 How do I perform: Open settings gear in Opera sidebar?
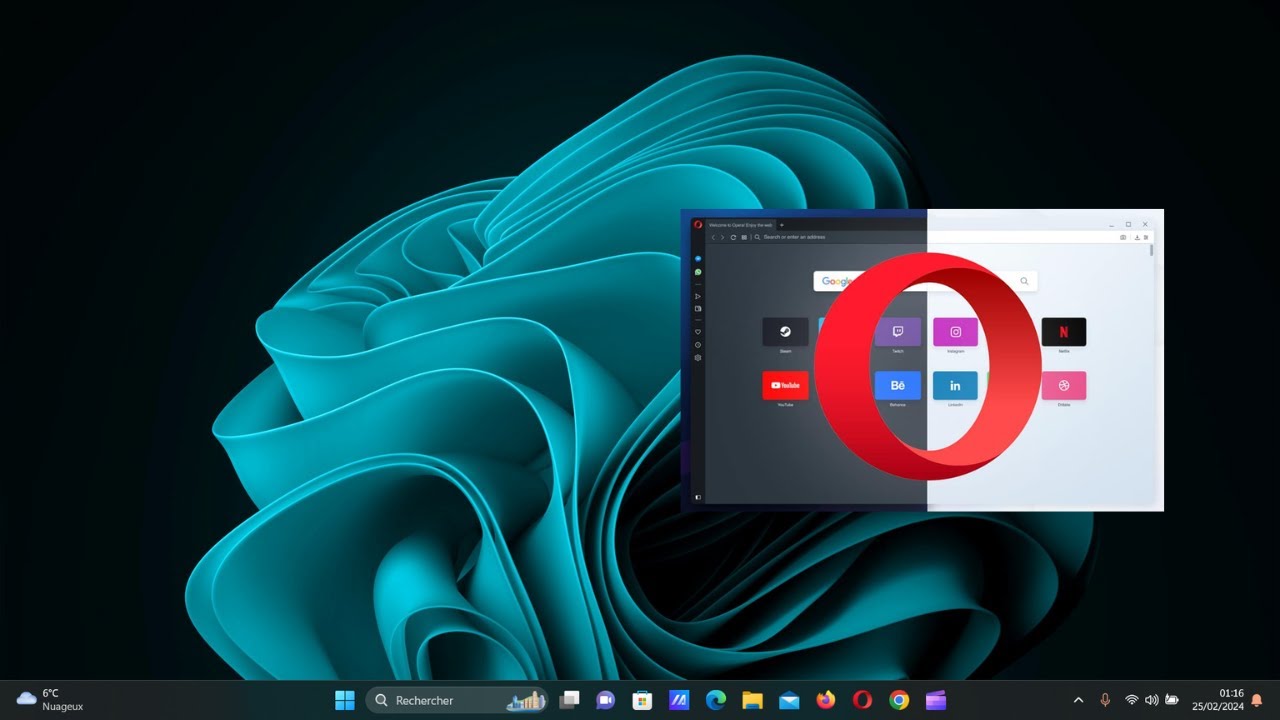coord(698,357)
